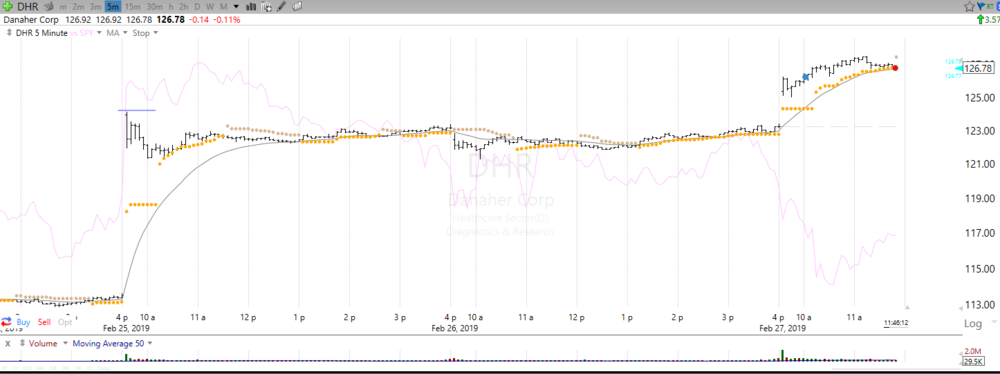Select the 5m timeframe
Viewport: 1000px width, 374px height.
pyautogui.click(x=113, y=7)
